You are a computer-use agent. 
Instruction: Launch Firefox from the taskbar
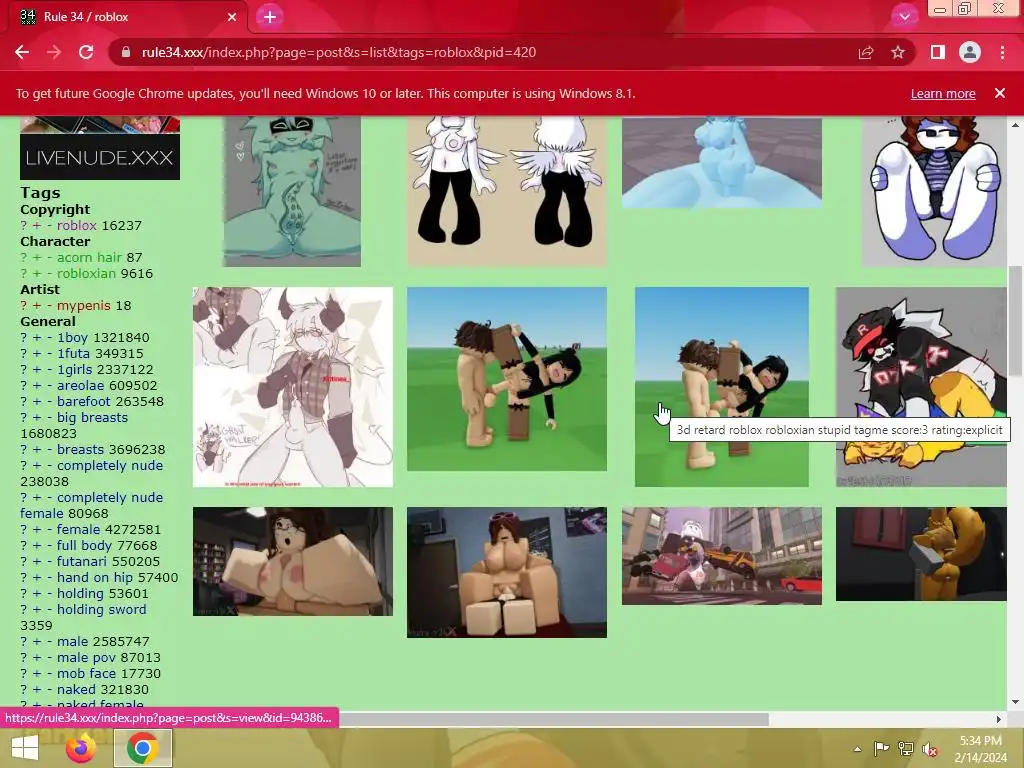tap(81, 748)
